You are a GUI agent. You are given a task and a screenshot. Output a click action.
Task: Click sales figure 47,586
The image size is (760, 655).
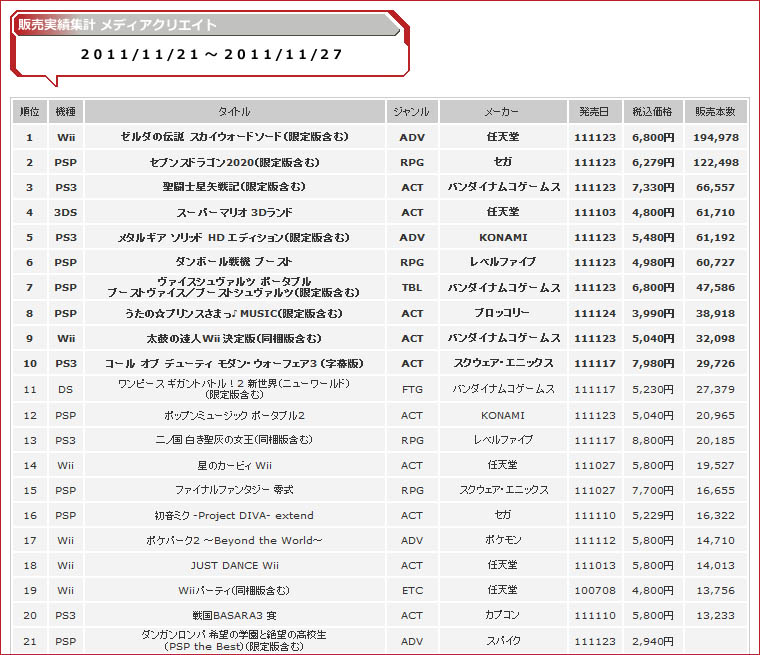click(716, 288)
